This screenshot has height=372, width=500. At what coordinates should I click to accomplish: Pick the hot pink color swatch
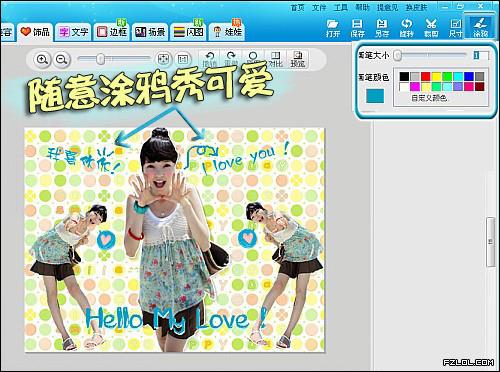point(469,87)
